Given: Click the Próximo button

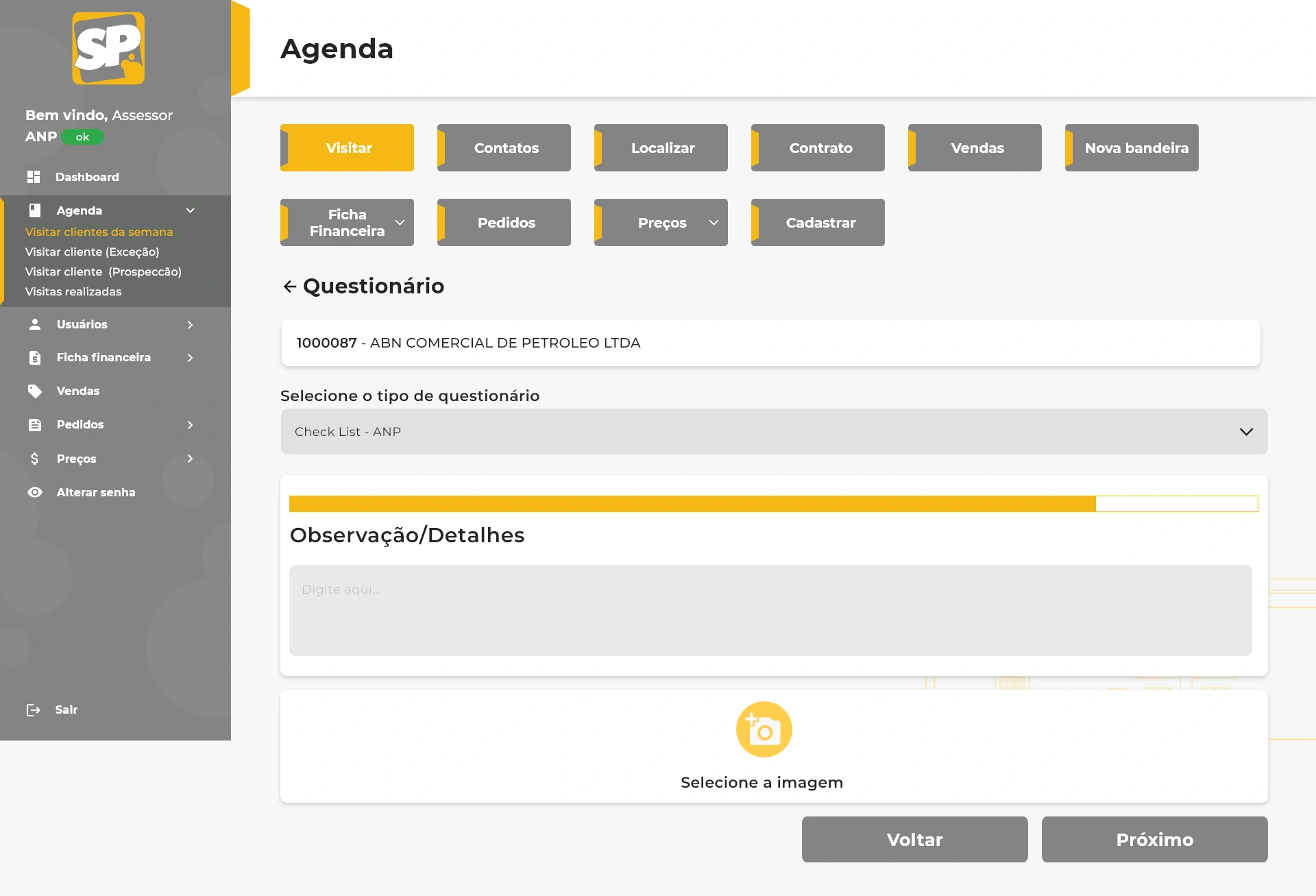Looking at the screenshot, I should tap(1154, 839).
